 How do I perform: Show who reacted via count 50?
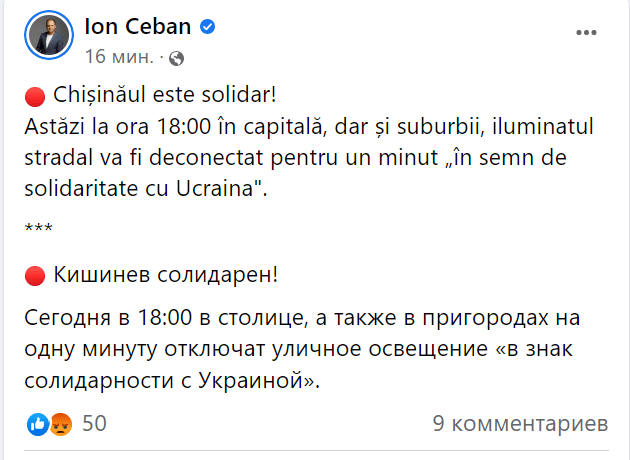pos(94,423)
